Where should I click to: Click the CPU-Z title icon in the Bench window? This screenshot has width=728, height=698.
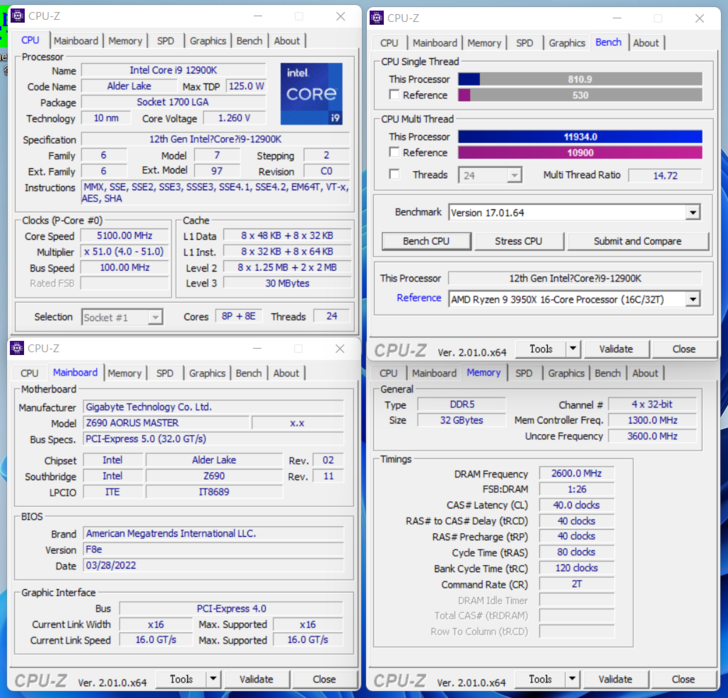(x=377, y=17)
